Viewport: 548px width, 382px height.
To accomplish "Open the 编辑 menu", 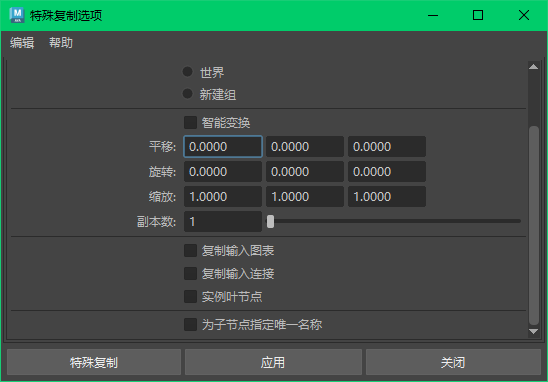I will (22, 43).
